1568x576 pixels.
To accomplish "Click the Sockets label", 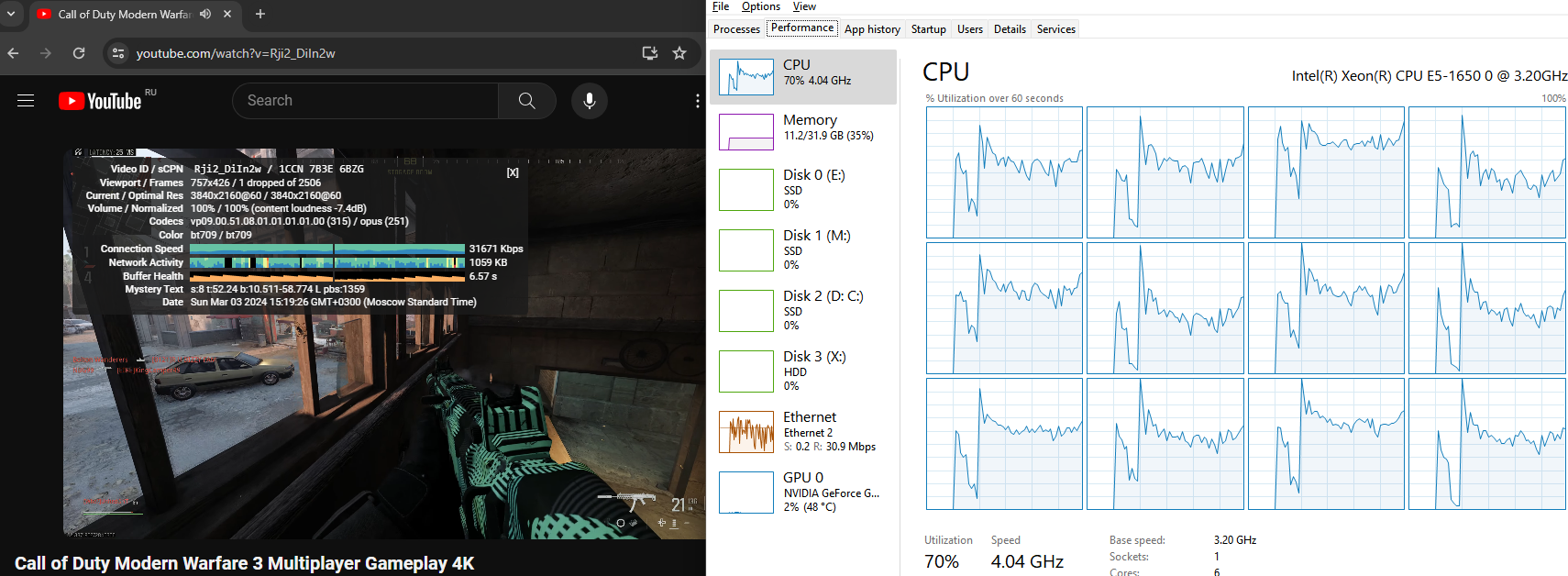I will pyautogui.click(x=1129, y=557).
